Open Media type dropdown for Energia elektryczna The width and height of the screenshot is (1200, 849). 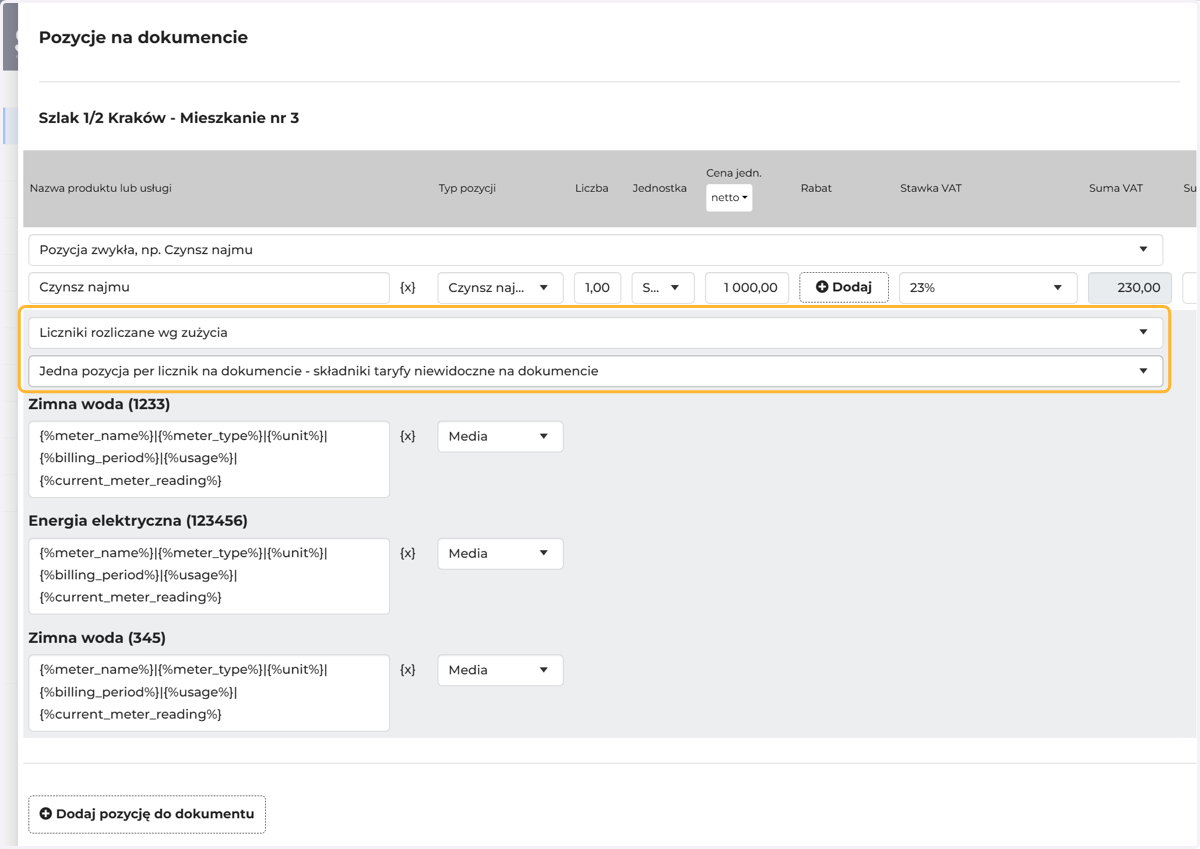tap(500, 553)
